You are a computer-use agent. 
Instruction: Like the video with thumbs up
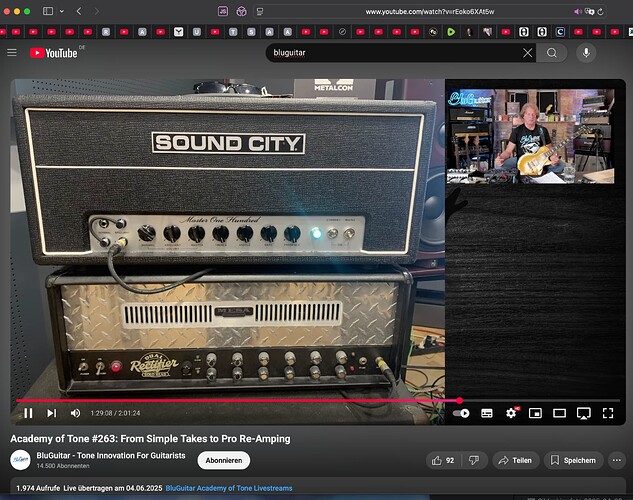[x=443, y=460]
